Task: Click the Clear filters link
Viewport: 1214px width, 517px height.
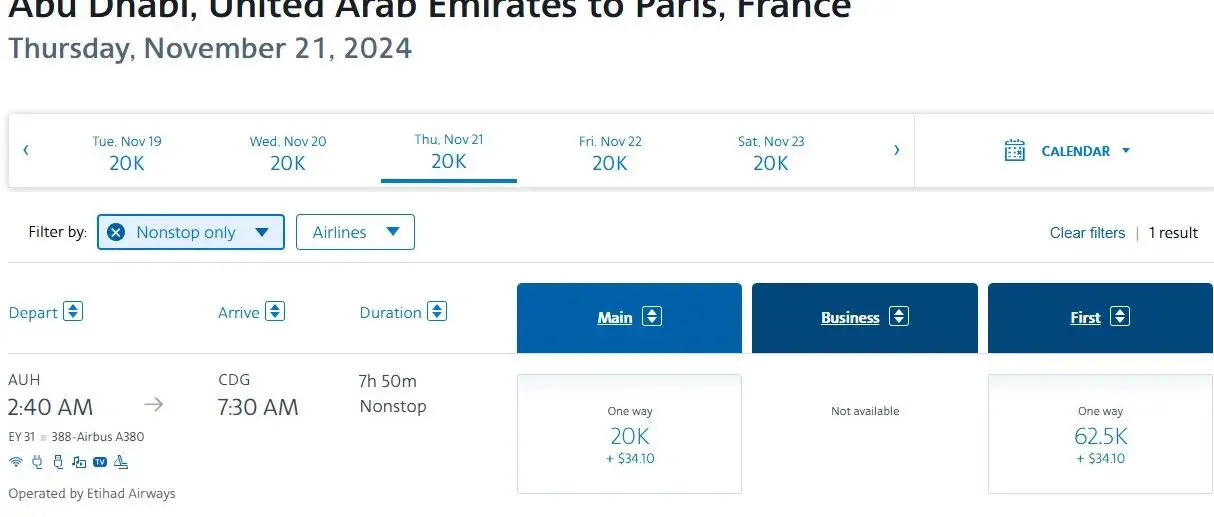Action: tap(1087, 233)
